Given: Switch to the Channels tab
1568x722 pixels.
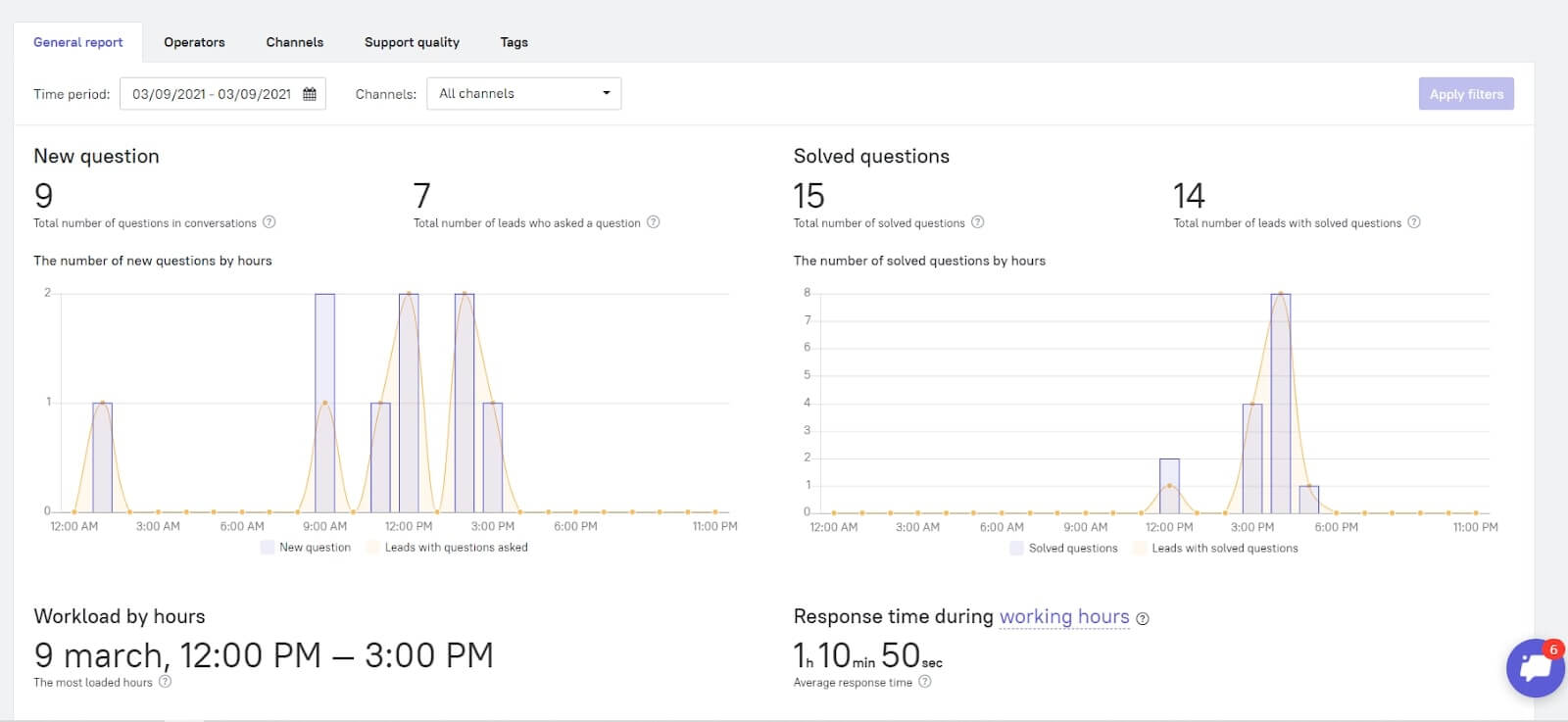Looking at the screenshot, I should tap(295, 42).
